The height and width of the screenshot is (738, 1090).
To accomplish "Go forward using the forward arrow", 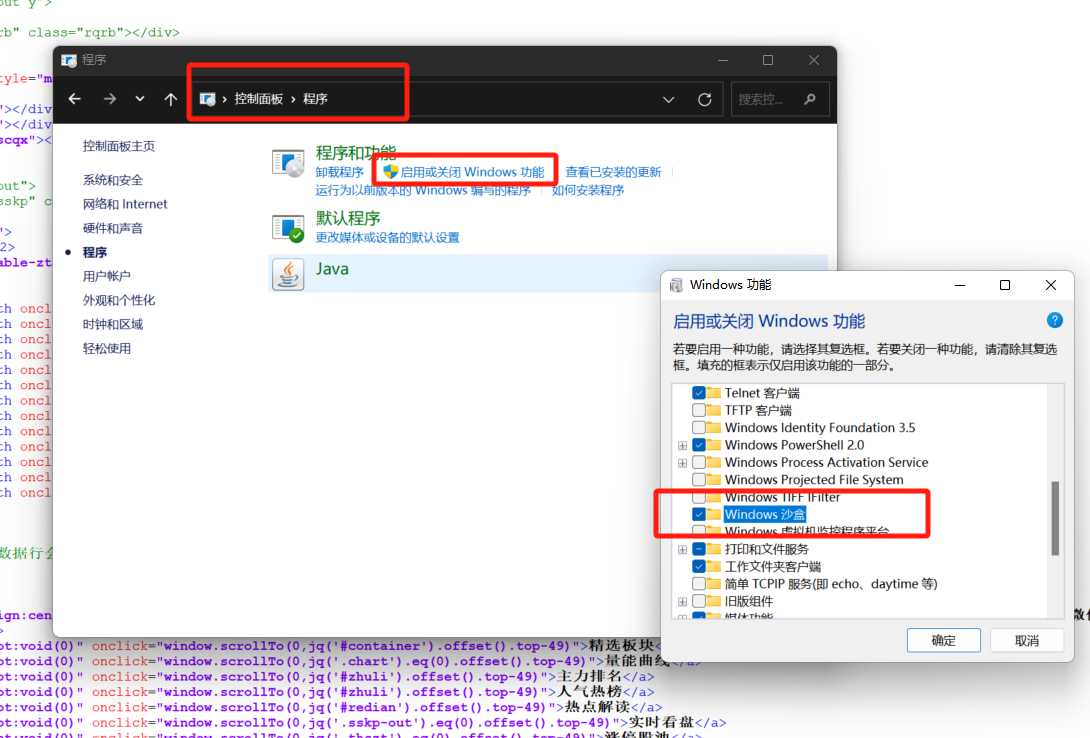I will click(x=109, y=99).
